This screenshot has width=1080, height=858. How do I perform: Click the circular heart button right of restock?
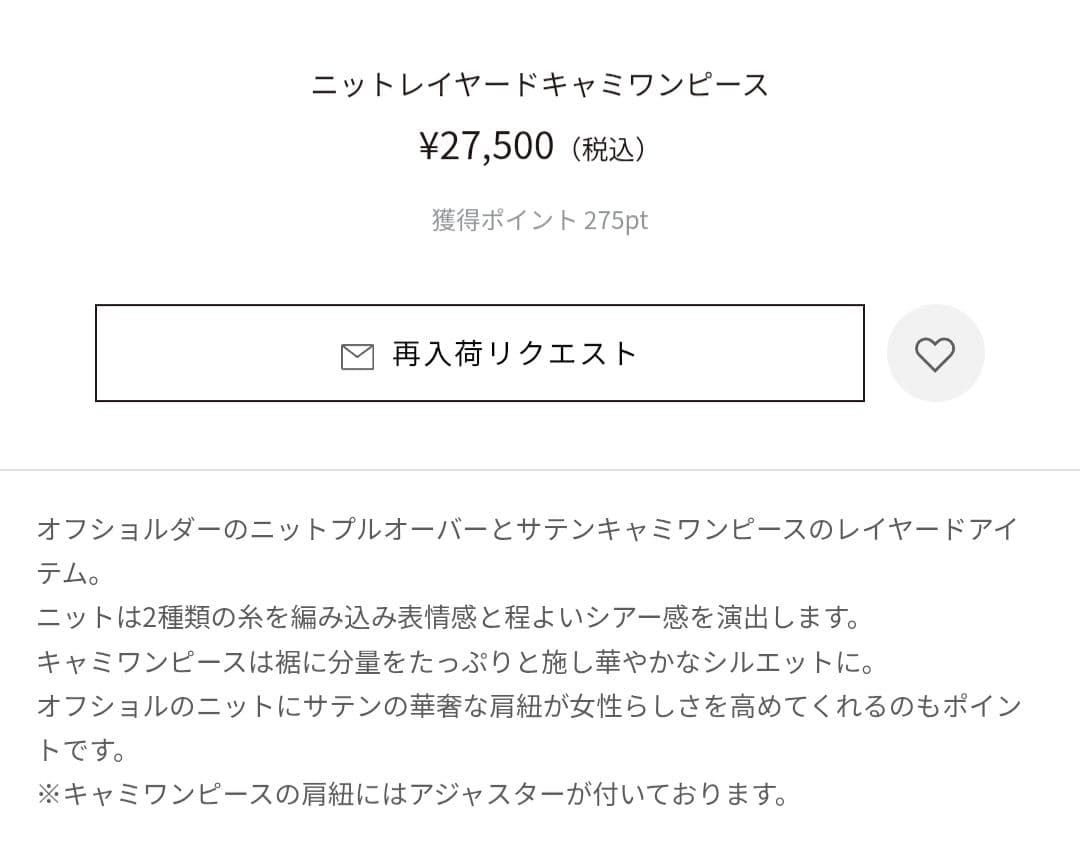tap(935, 353)
